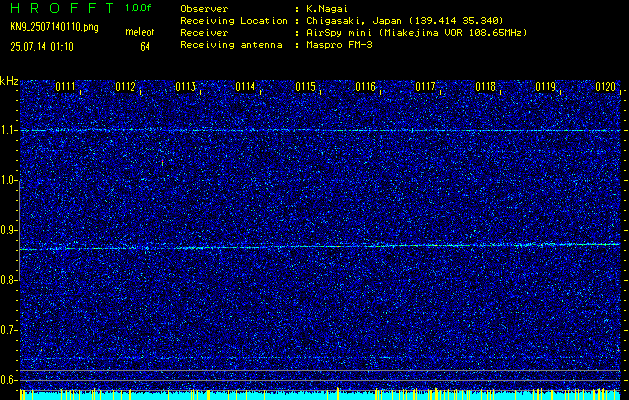Click the 1.0 kHz axis label
Image resolution: width=629 pixels, height=400 pixels.
(x=8, y=181)
